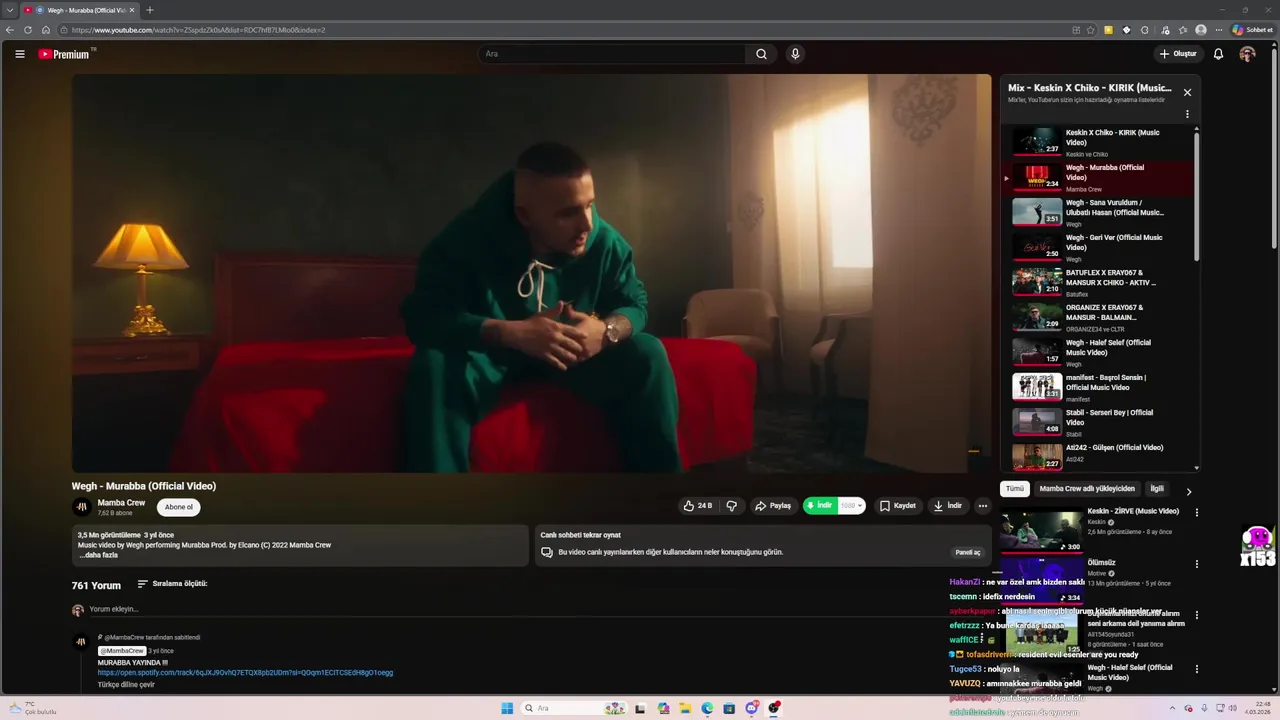The image size is (1280, 720).
Task: Play BATUFLEX X ERAY067 AKTIV playlist item
Action: pos(1098,282)
